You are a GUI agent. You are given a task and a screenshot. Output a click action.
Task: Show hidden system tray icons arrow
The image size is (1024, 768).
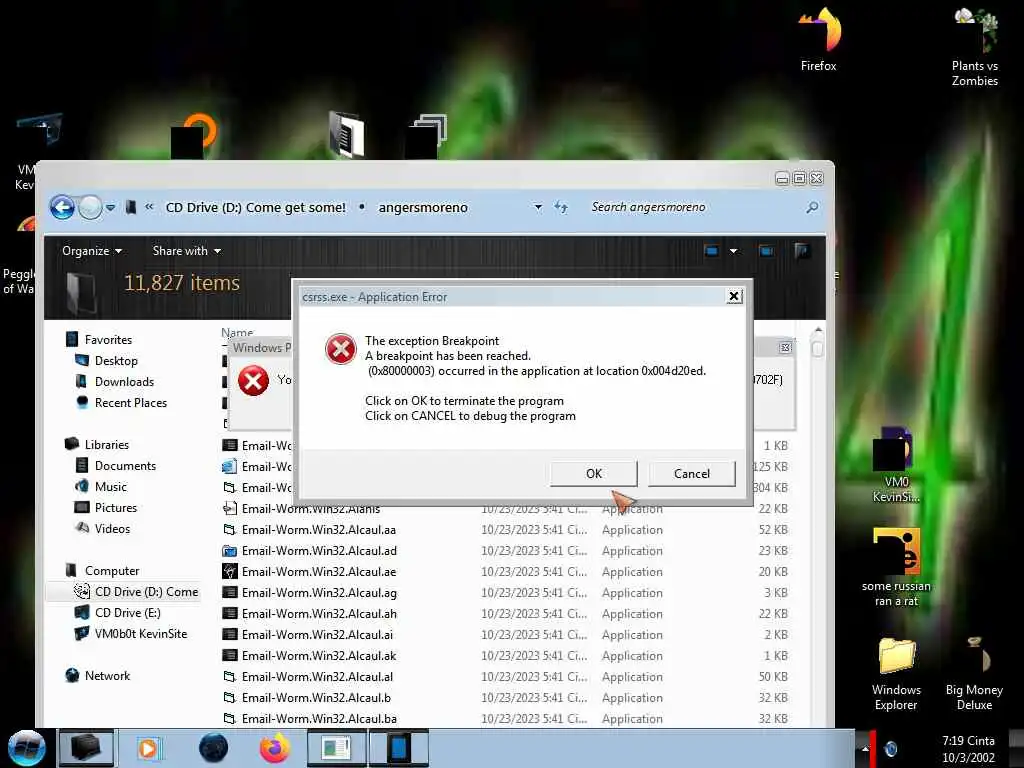coord(865,749)
